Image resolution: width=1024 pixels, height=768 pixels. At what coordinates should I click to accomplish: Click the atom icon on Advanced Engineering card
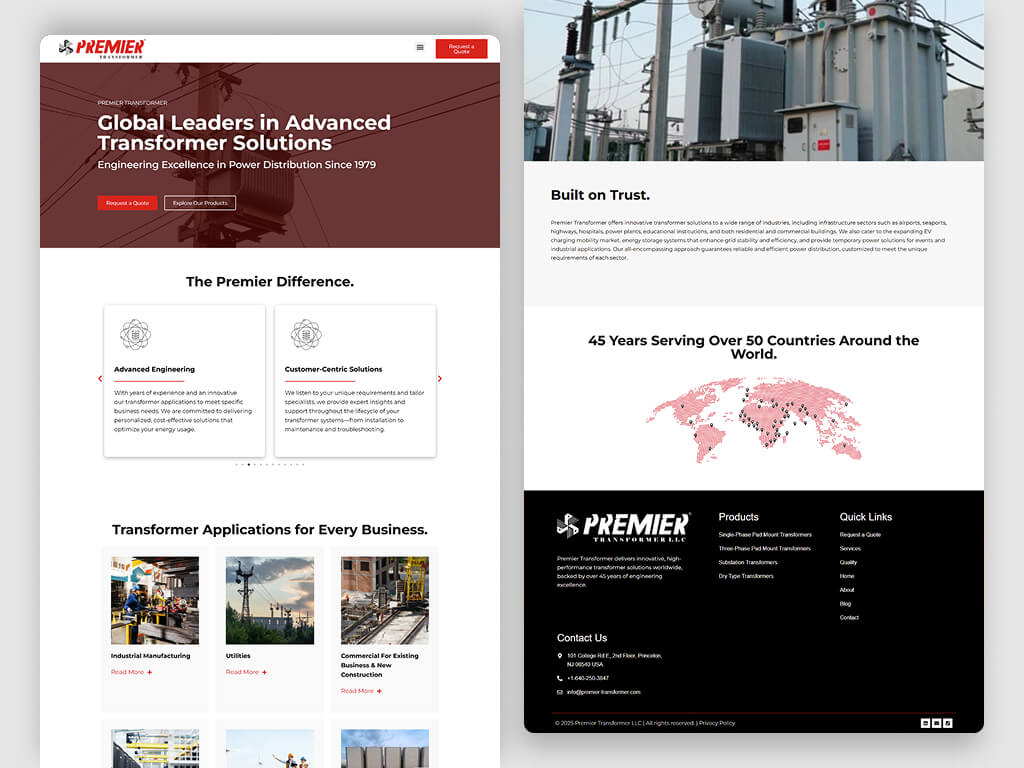coord(135,335)
